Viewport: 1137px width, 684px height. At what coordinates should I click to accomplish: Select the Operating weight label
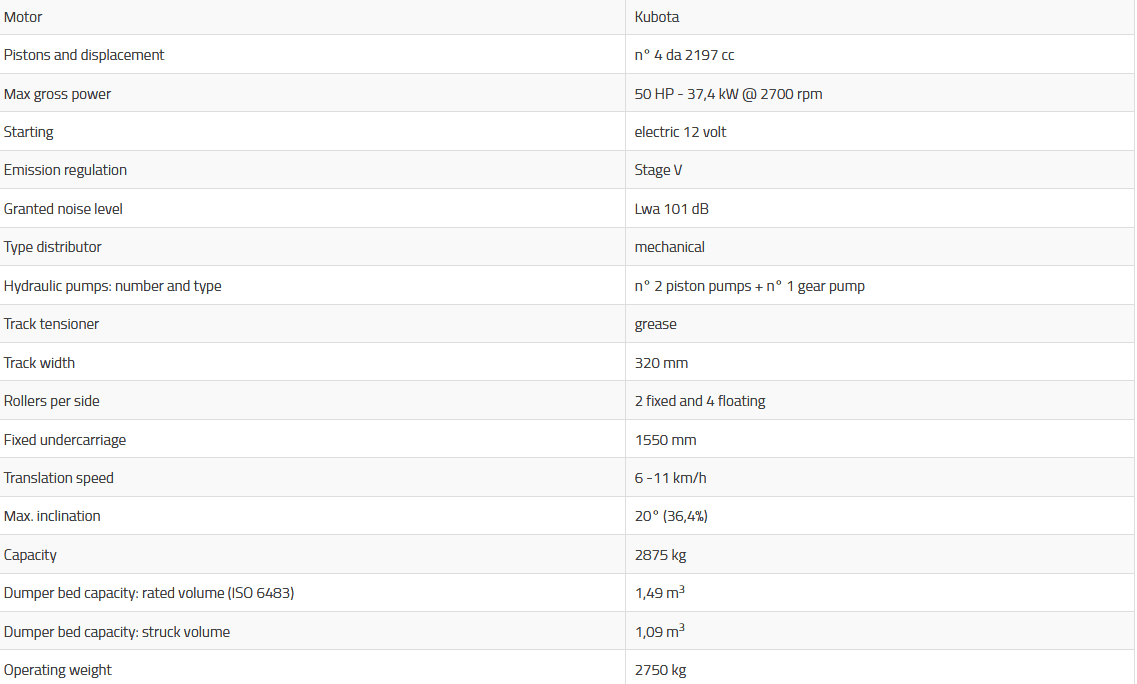coord(57,670)
